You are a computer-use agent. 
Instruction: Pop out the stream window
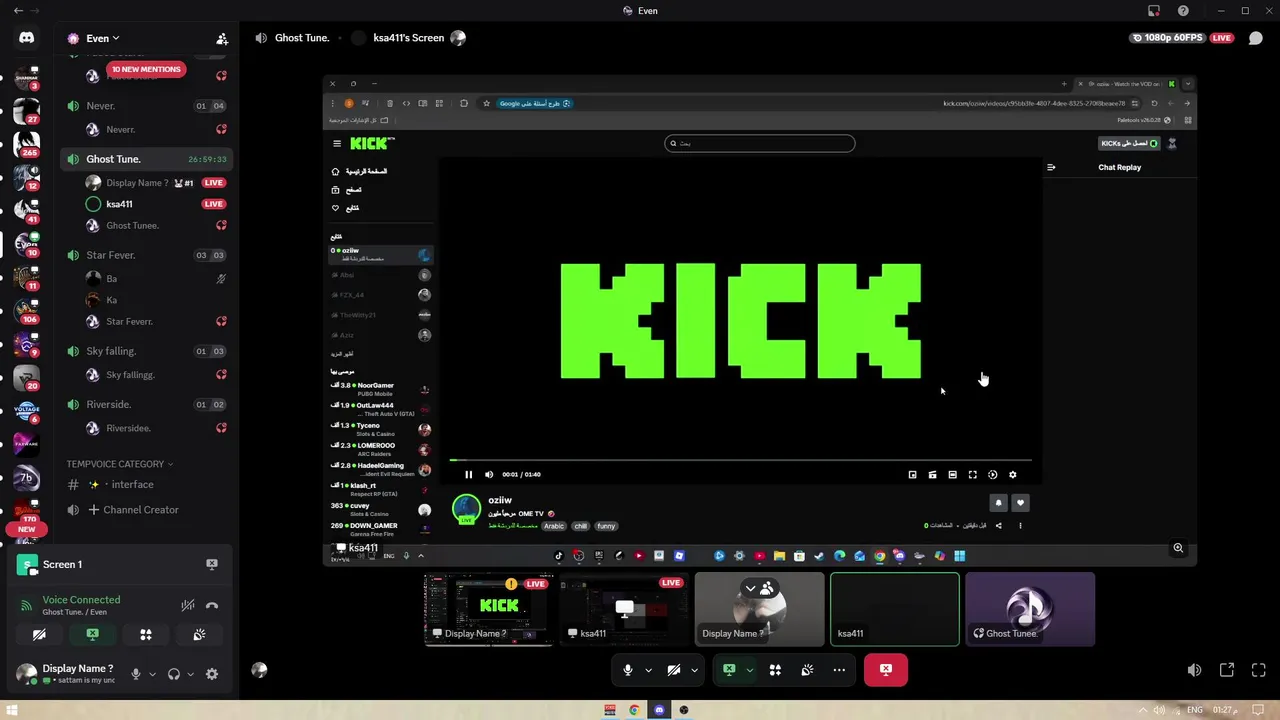pyautogui.click(x=1227, y=670)
